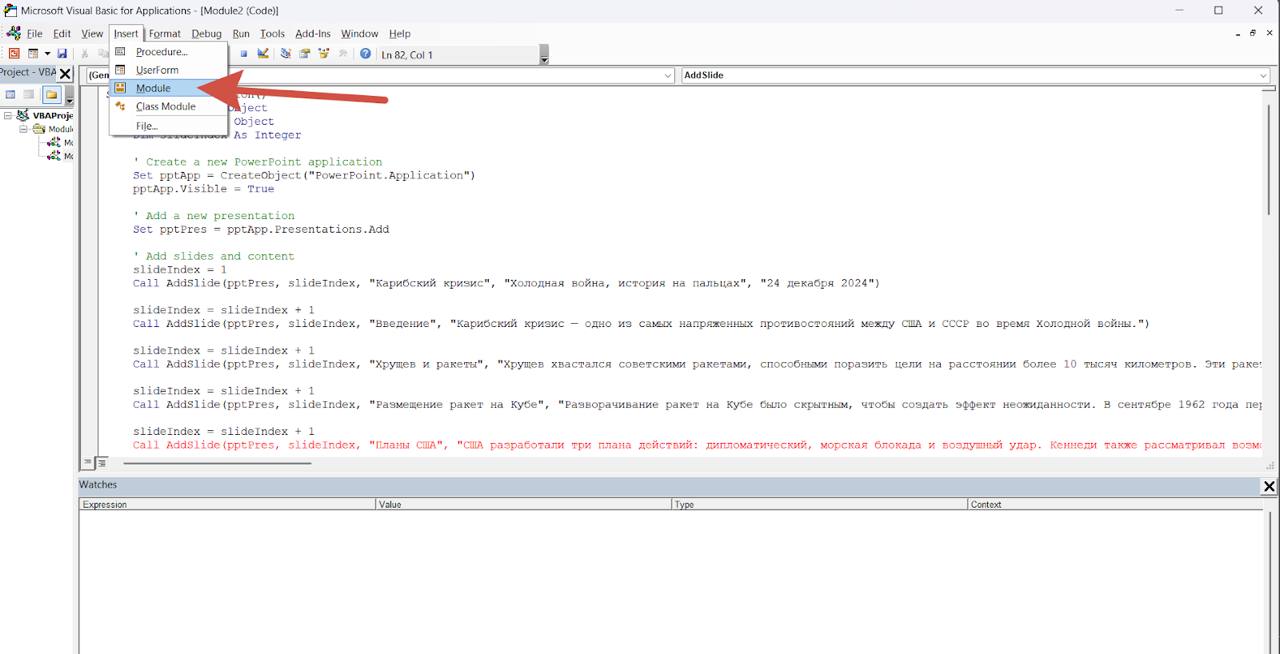Screen dimensions: 1280x654
Task: Click the VBA application icon in title bar
Action: pyautogui.click(x=10, y=10)
